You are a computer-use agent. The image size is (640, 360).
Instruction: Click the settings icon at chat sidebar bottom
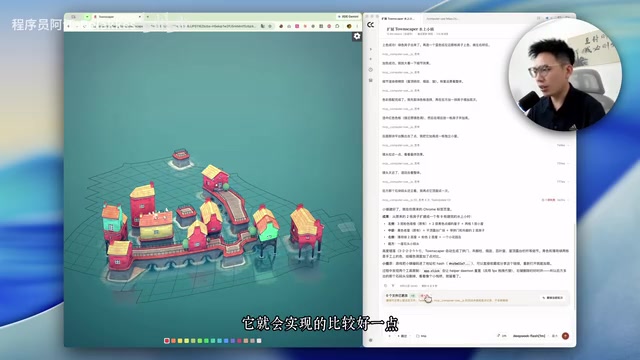pos(371,340)
